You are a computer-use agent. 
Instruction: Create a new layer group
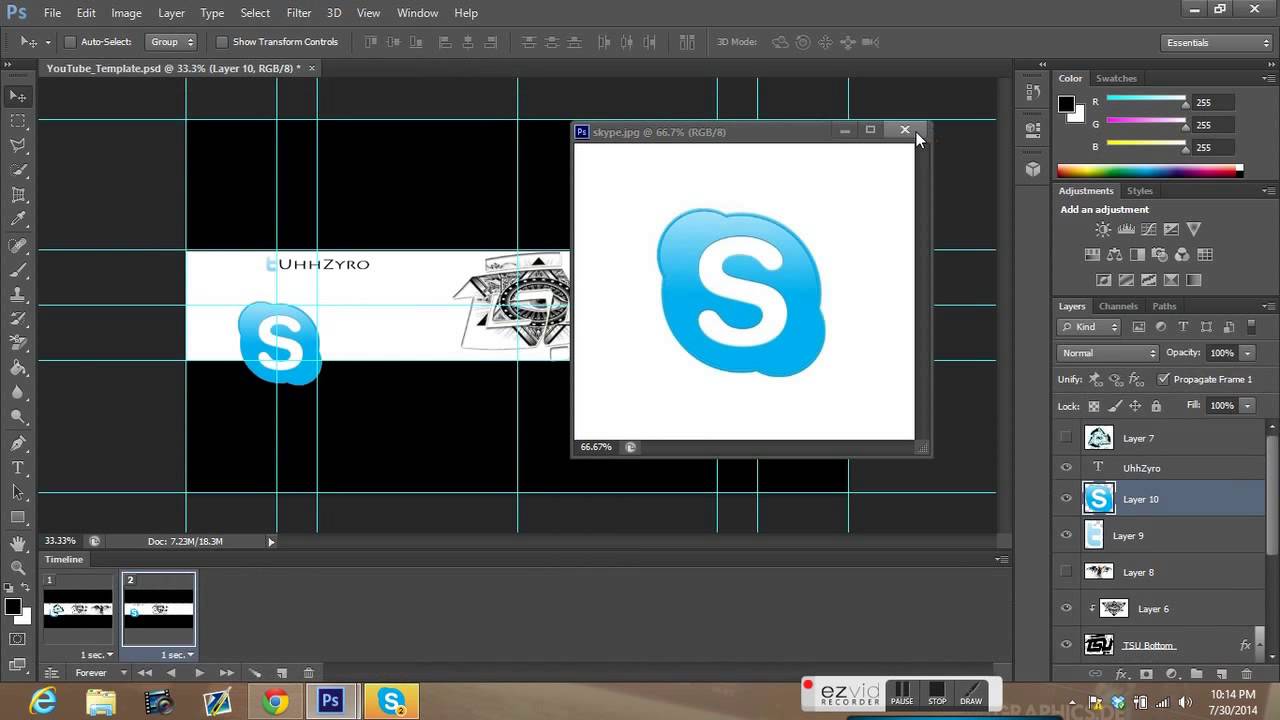pyautogui.click(x=1195, y=674)
